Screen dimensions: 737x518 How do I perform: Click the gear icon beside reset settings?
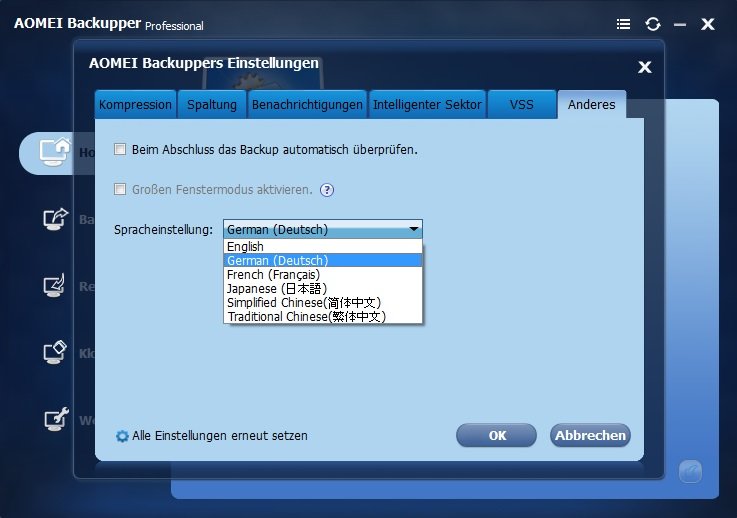tap(122, 436)
